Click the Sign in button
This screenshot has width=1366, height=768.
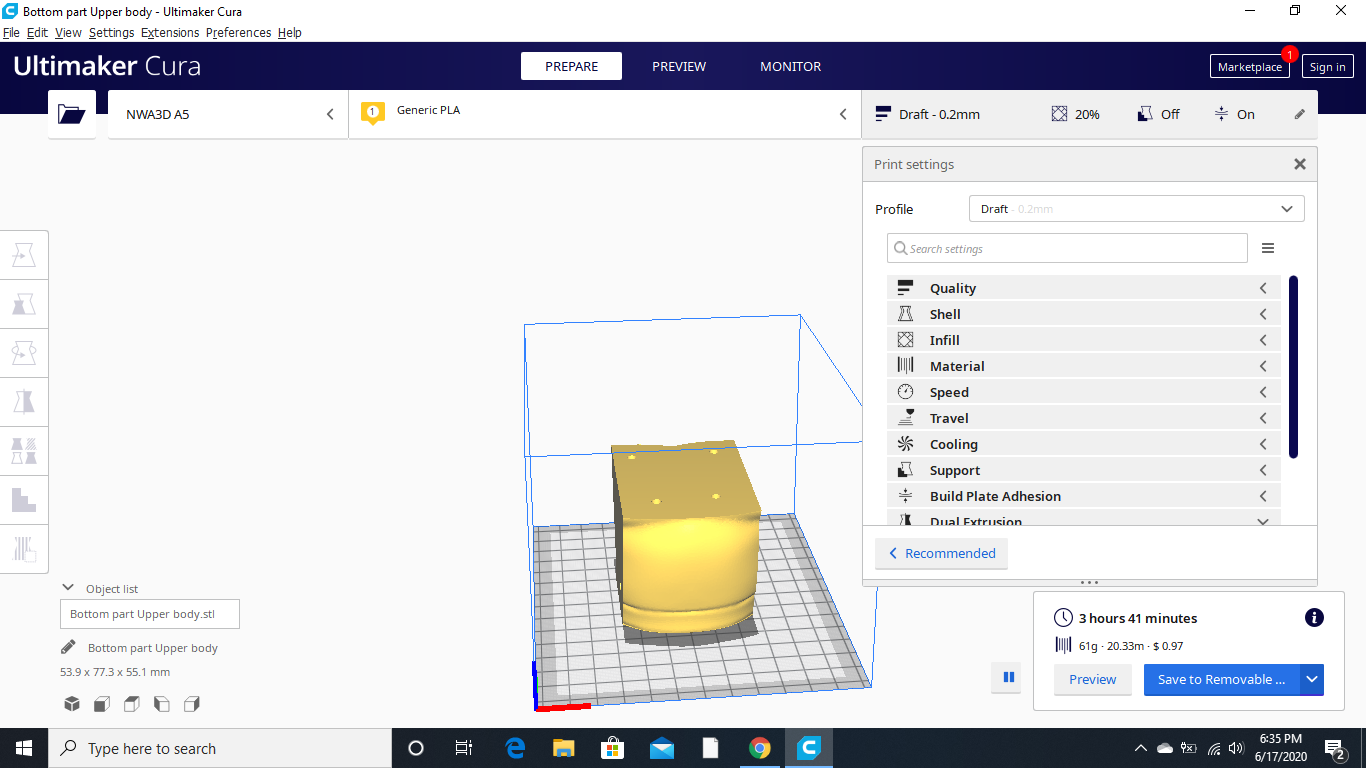1327,66
